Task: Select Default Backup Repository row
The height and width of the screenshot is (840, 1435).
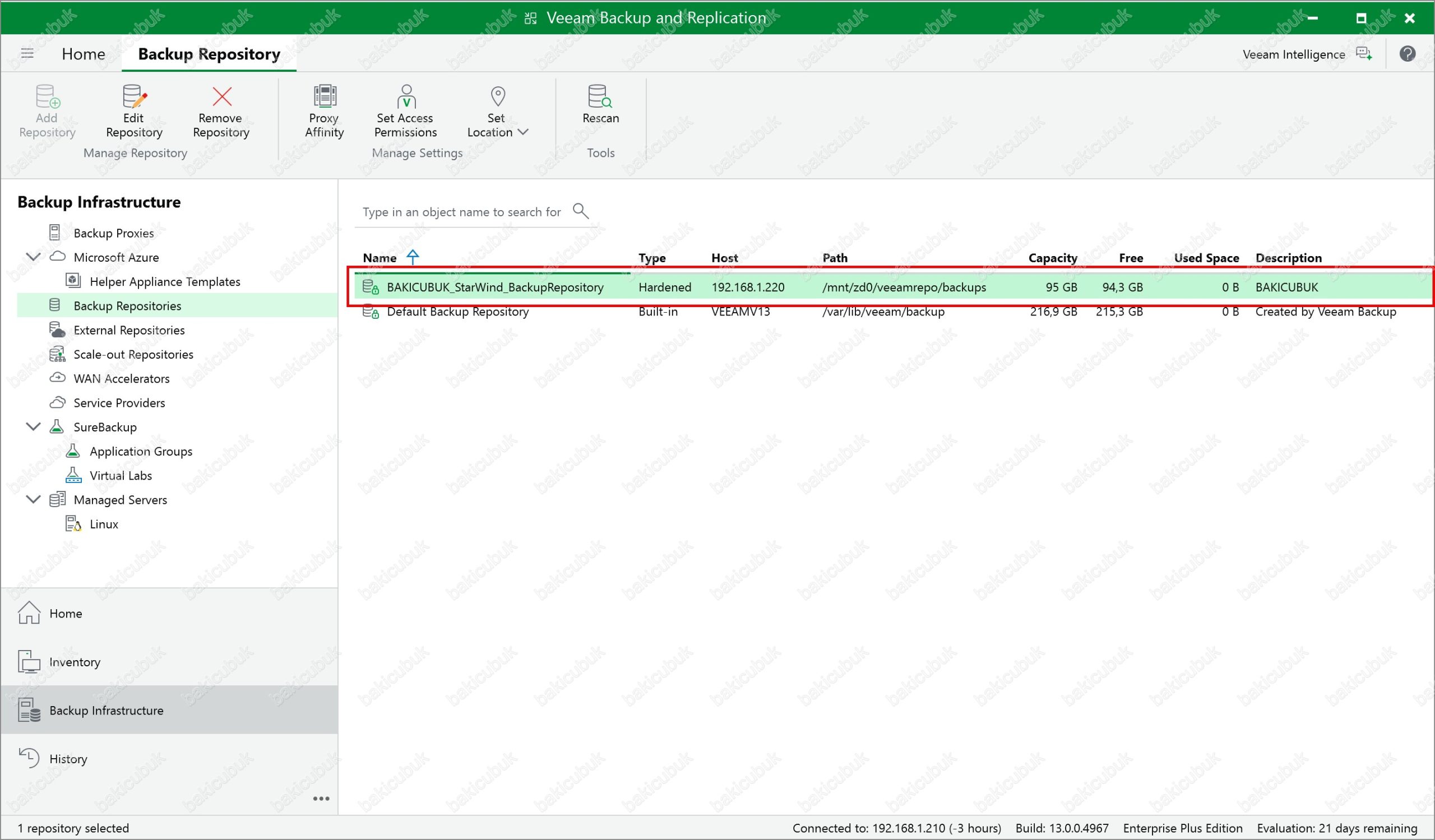Action: 892,312
